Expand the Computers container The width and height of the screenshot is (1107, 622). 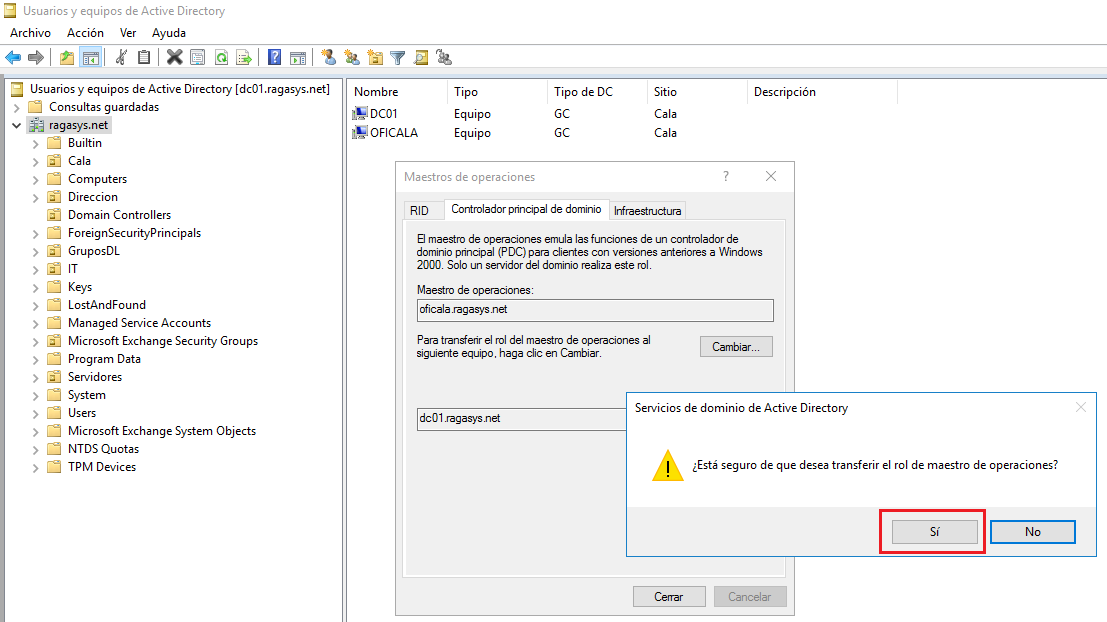click(35, 179)
